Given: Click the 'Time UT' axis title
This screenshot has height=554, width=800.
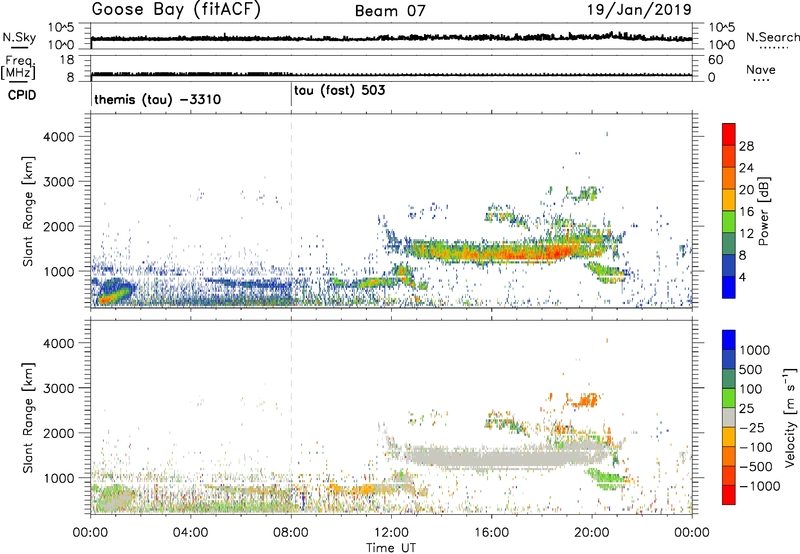Looking at the screenshot, I should point(391,548).
